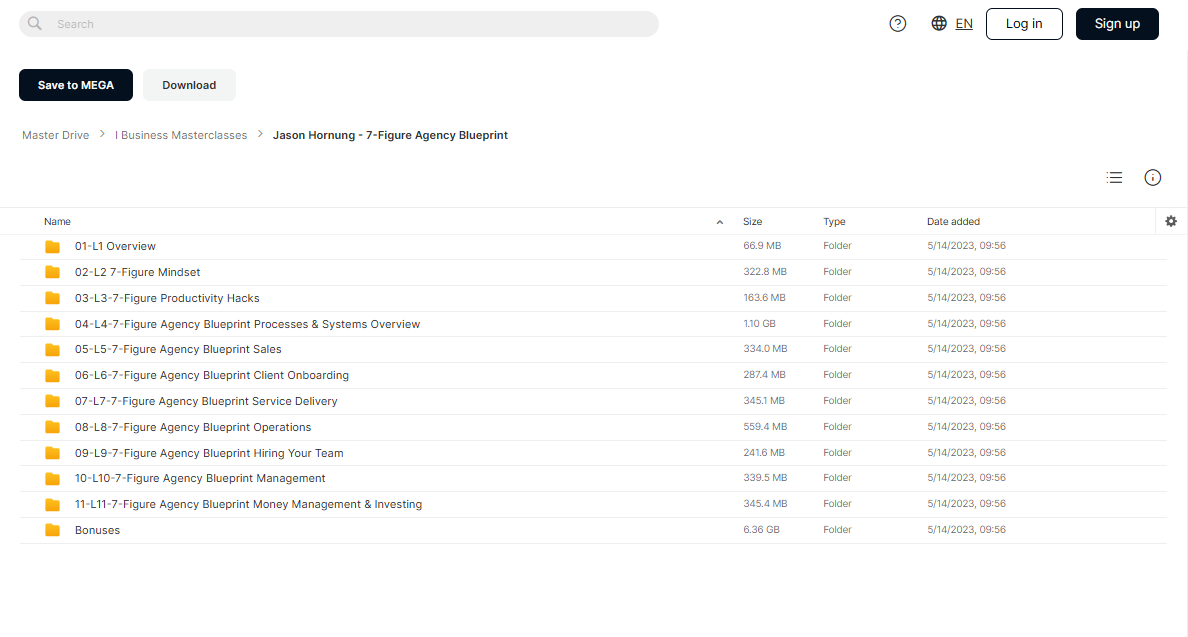Open the info panel icon

(1152, 177)
